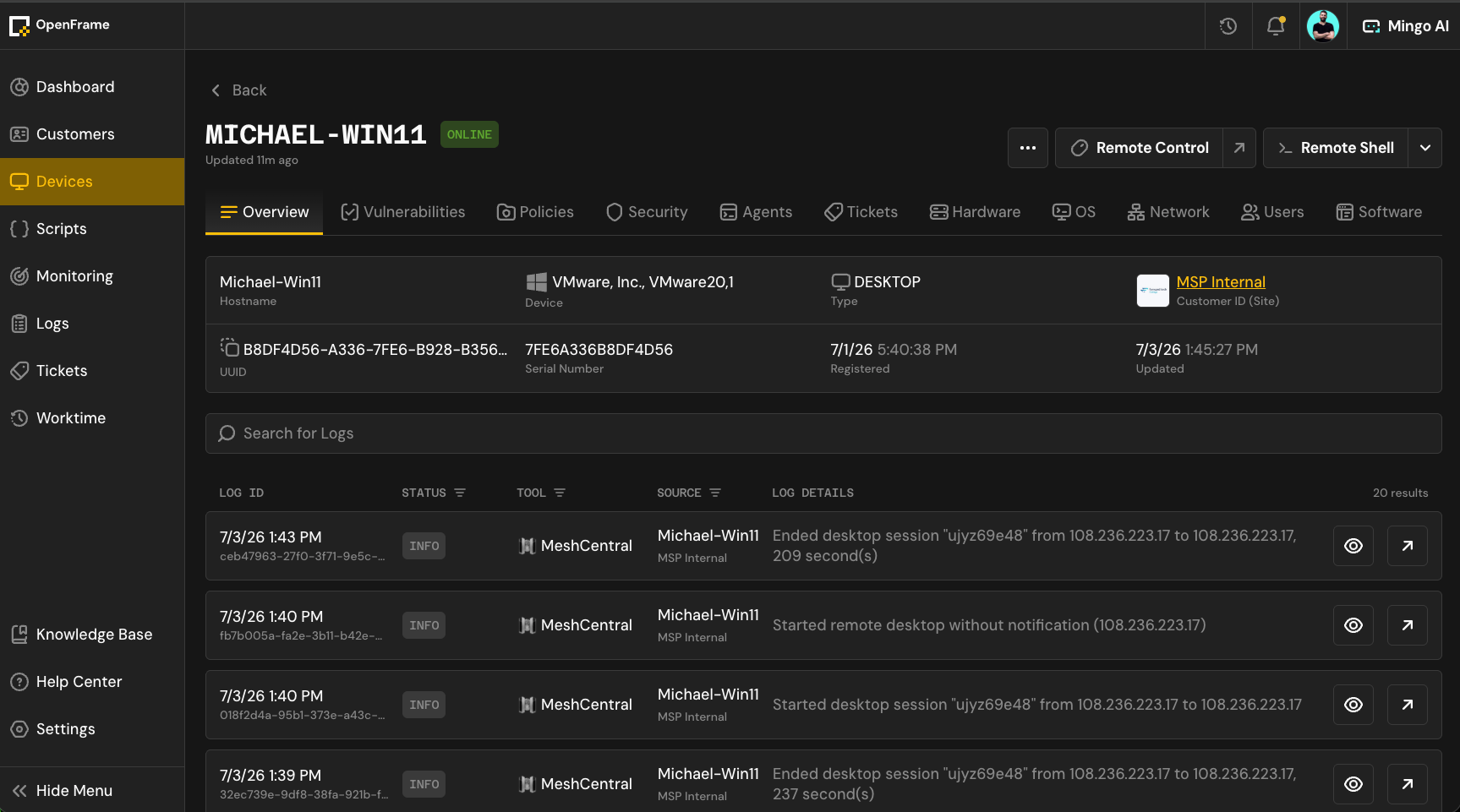Open remote desktop without notification log externally
Viewport: 1460px width, 812px height.
click(x=1408, y=625)
